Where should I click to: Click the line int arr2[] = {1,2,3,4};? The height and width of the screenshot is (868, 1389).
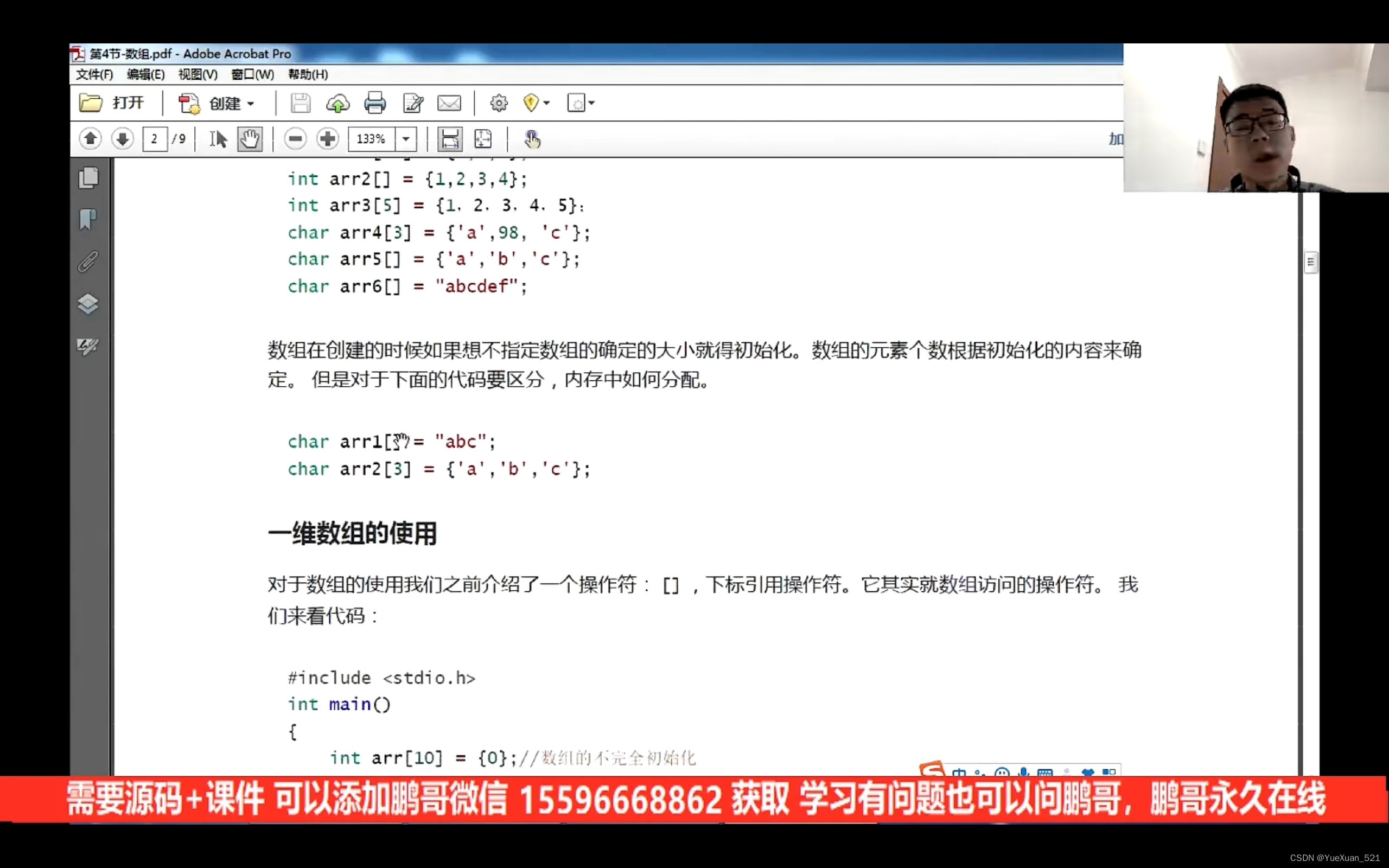coord(407,179)
